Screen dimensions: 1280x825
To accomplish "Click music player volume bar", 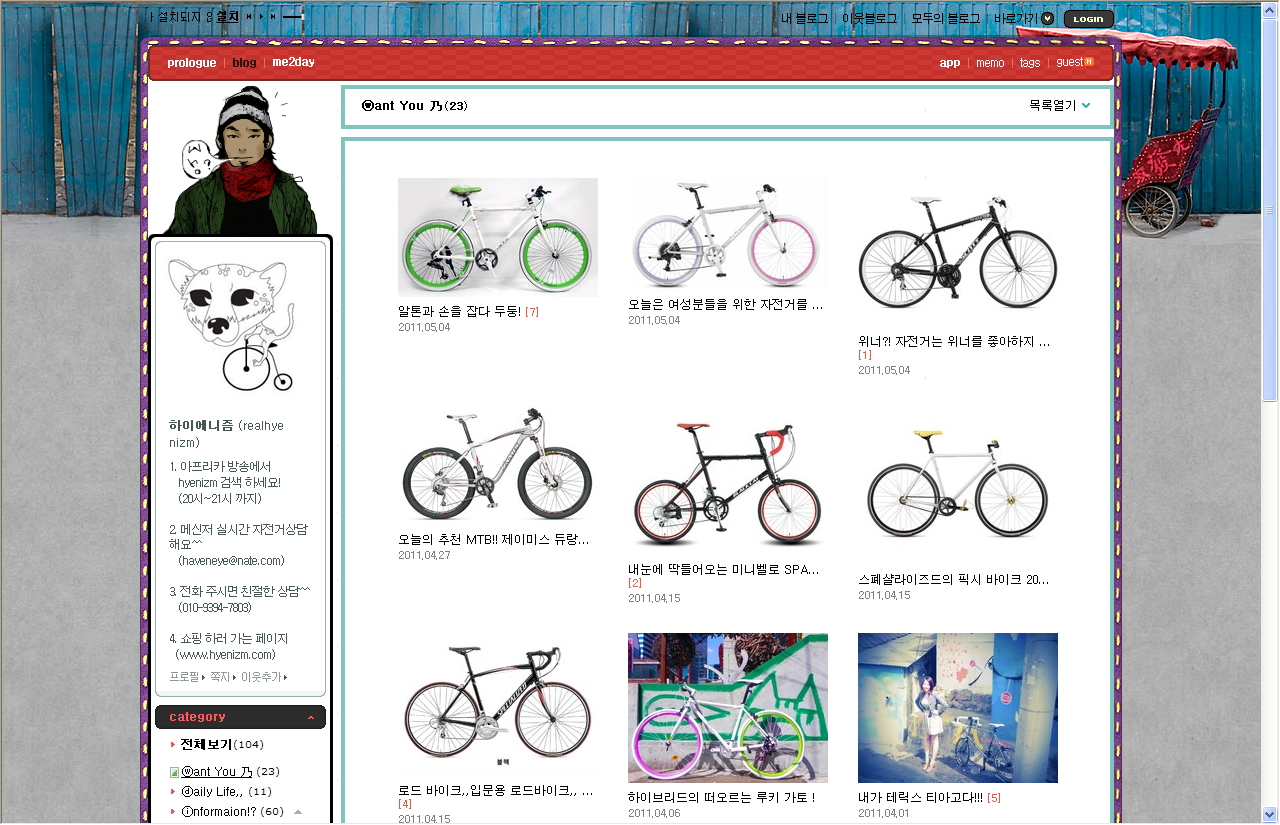I will [292, 17].
